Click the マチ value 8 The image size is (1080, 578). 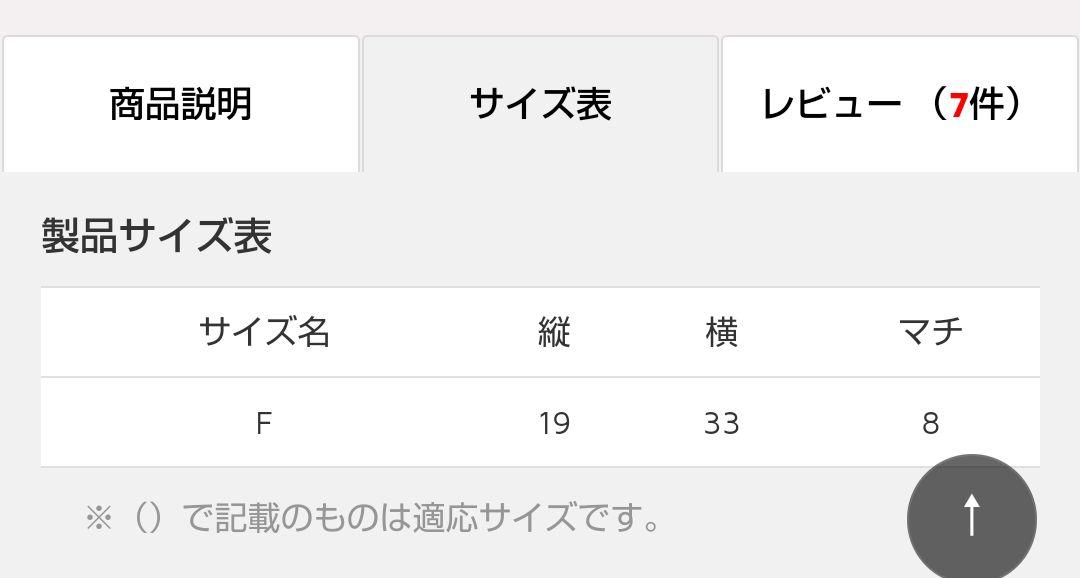click(931, 423)
